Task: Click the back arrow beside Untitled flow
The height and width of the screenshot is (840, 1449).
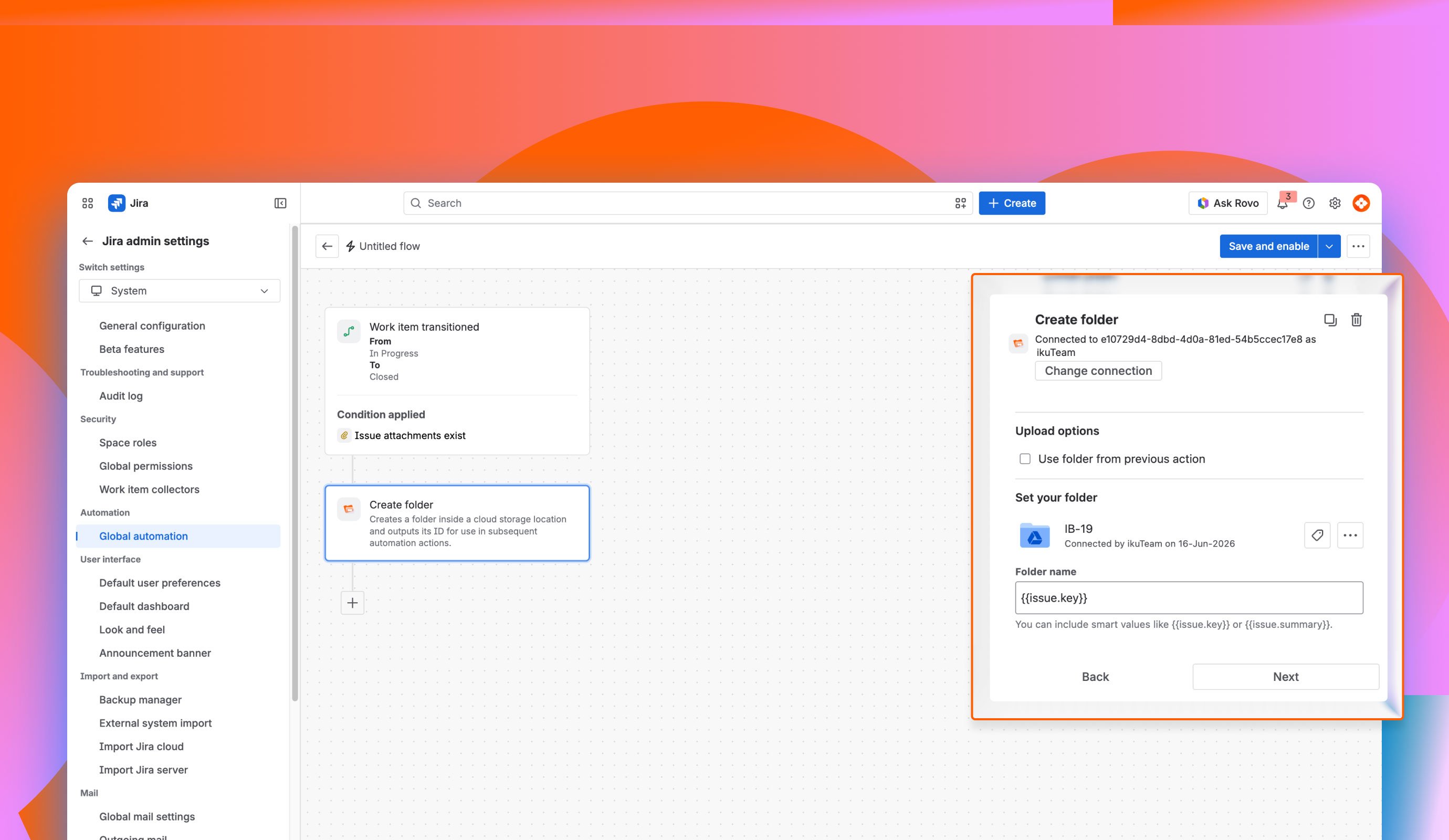Action: (327, 246)
